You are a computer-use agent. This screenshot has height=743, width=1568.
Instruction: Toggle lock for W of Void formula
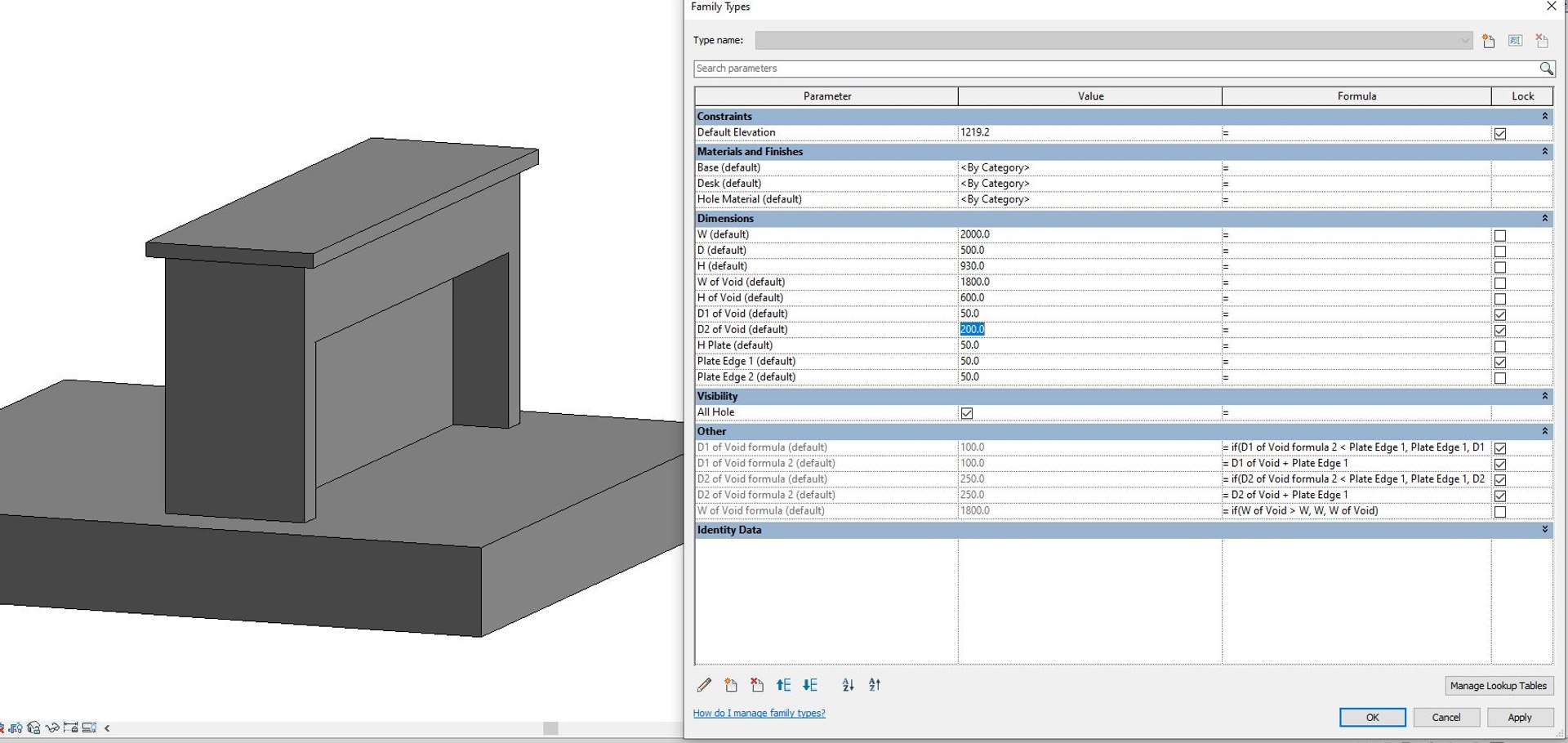point(1500,512)
